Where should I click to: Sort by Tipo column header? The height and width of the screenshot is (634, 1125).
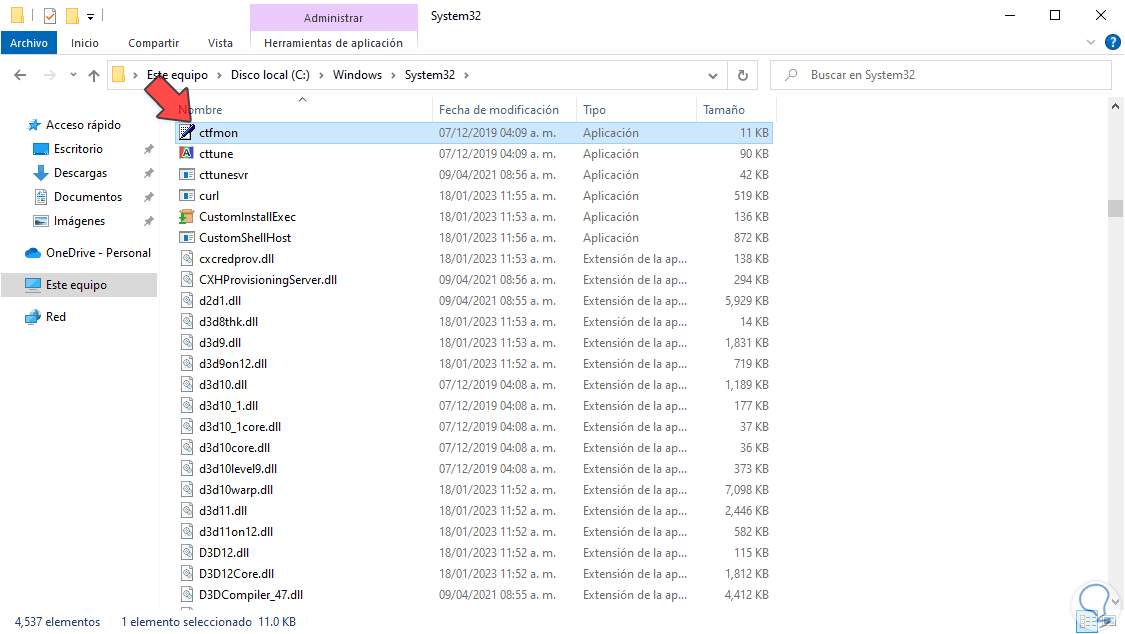point(636,110)
